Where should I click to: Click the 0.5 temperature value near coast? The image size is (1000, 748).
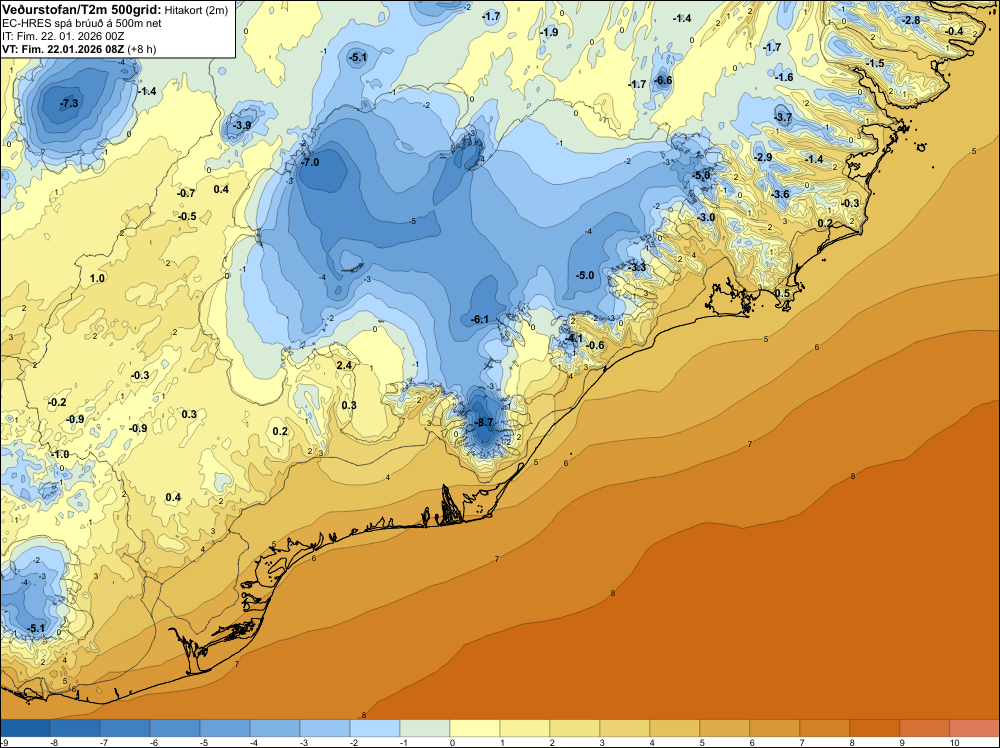click(x=782, y=293)
